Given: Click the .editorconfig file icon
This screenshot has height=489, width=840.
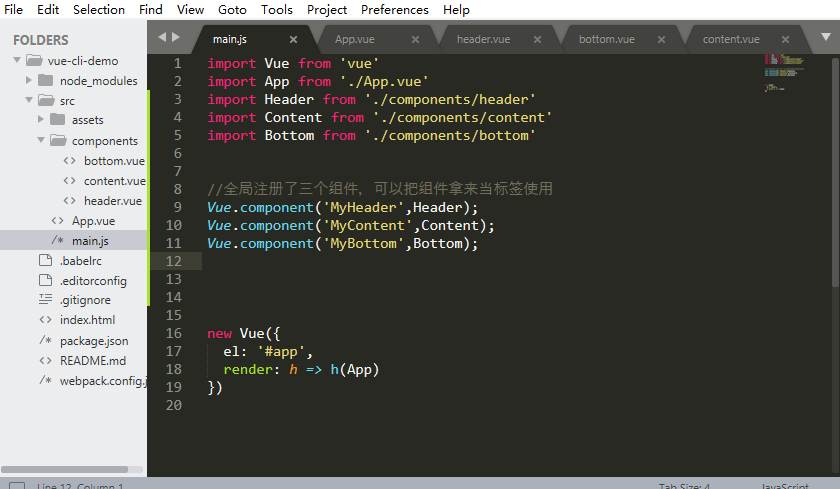Looking at the screenshot, I should click(x=46, y=280).
